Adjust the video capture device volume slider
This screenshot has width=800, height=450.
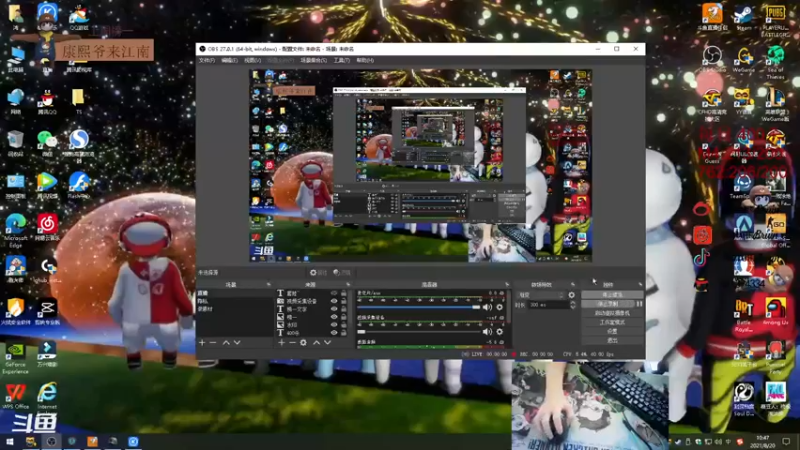[x=418, y=332]
